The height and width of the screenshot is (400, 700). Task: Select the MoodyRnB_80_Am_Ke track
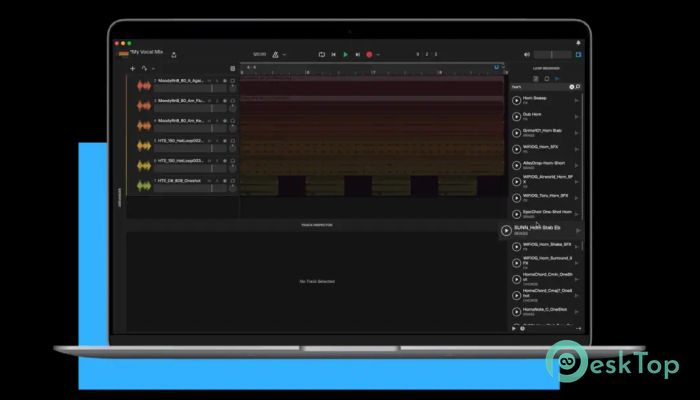click(181, 121)
